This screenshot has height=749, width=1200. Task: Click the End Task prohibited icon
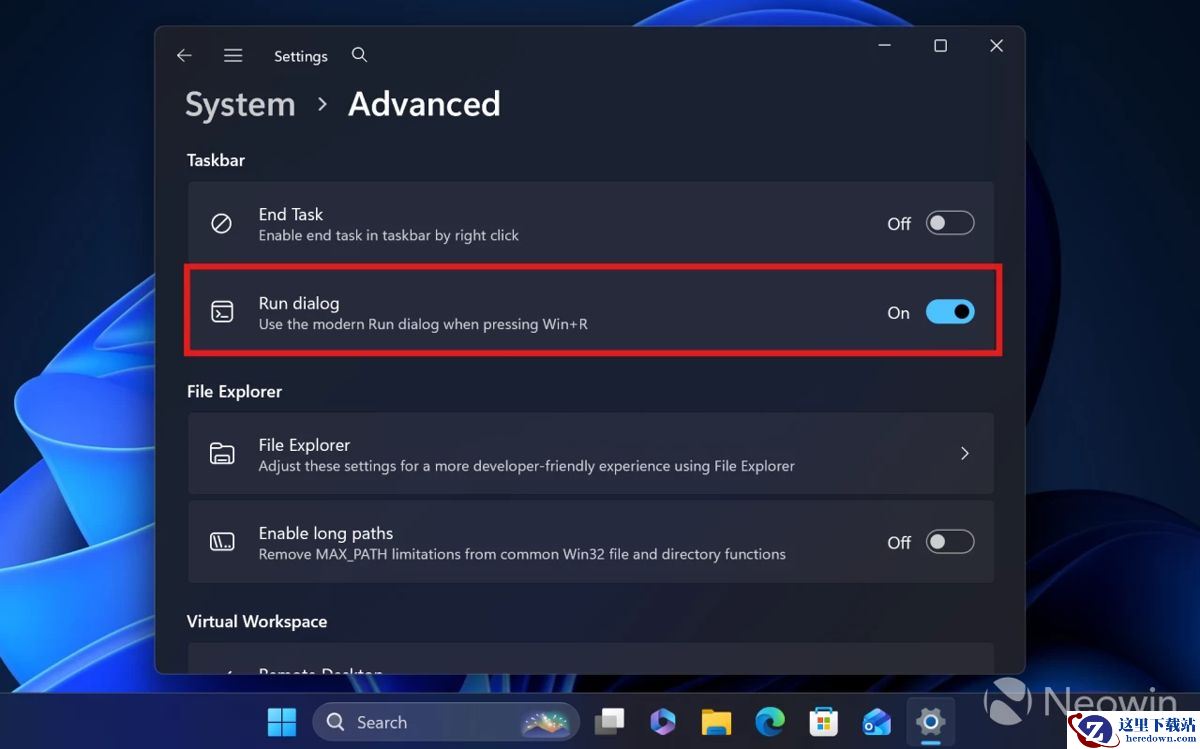tap(222, 223)
